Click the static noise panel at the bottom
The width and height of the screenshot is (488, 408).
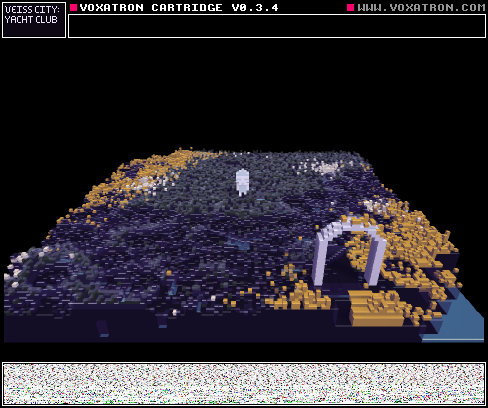tap(244, 384)
